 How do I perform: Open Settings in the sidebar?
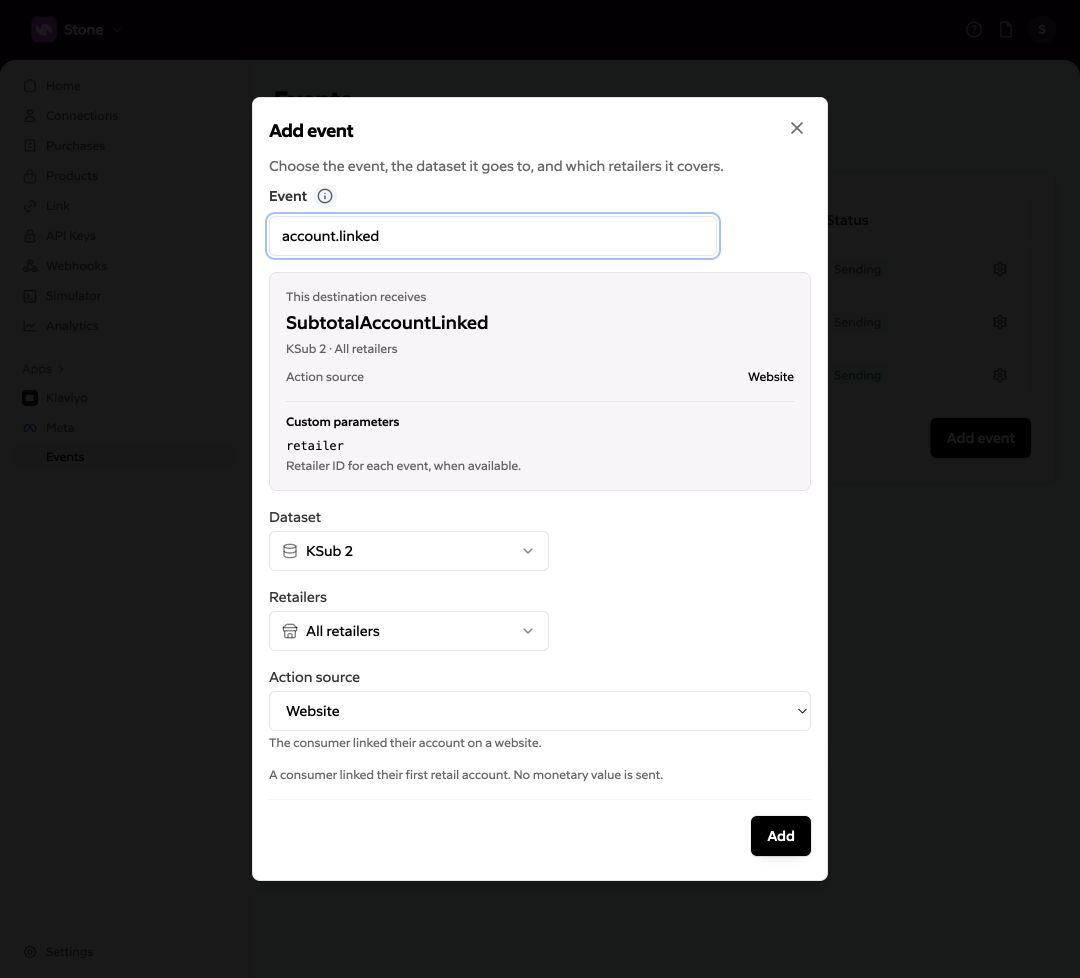(69, 952)
